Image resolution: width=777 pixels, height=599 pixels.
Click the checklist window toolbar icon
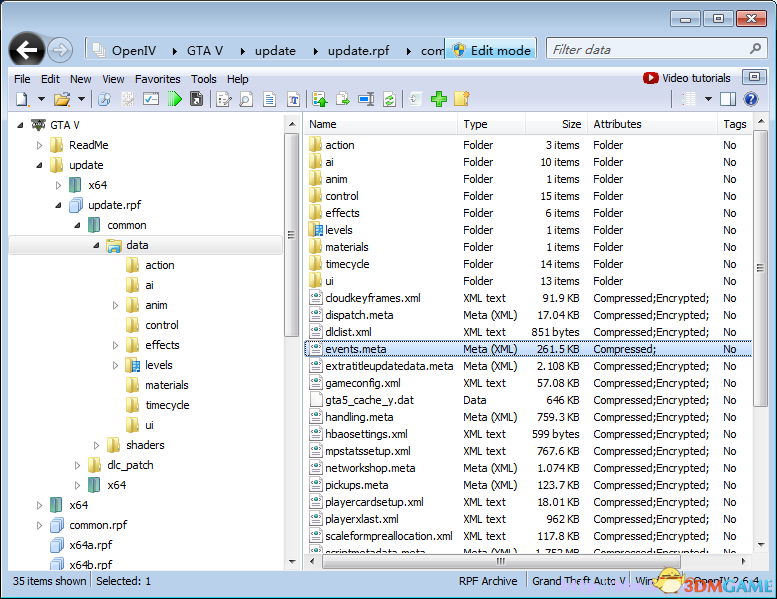pyautogui.click(x=151, y=99)
